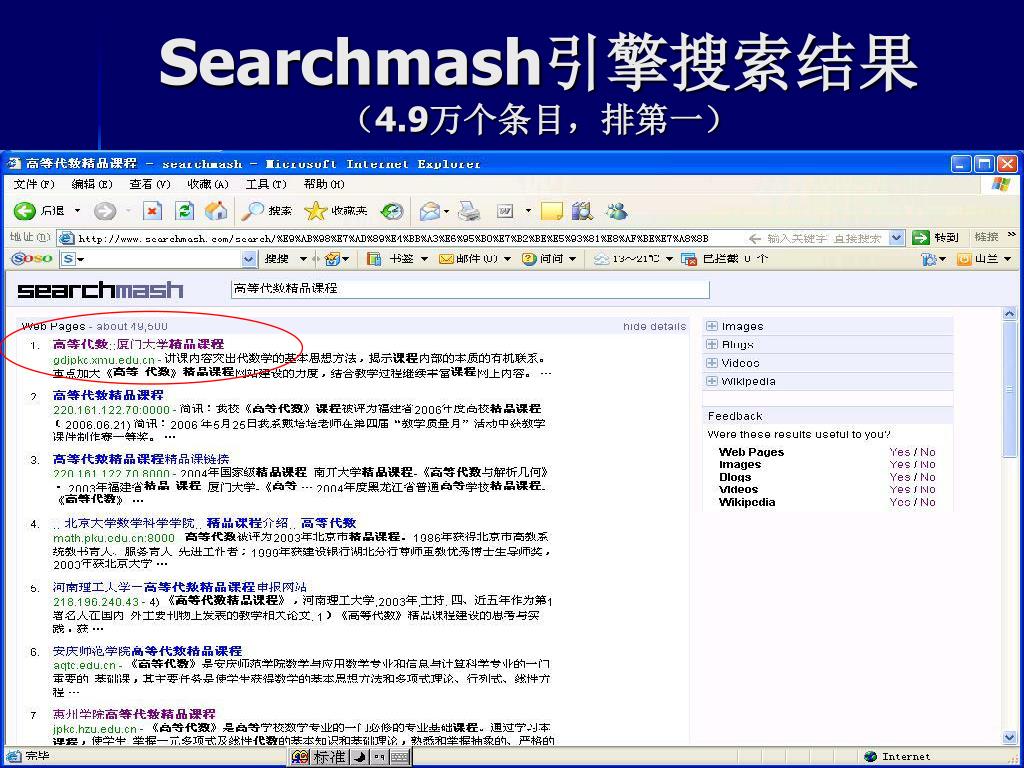The image size is (1024, 768).
Task: Click the IE Back arrow button
Action: tap(25, 210)
